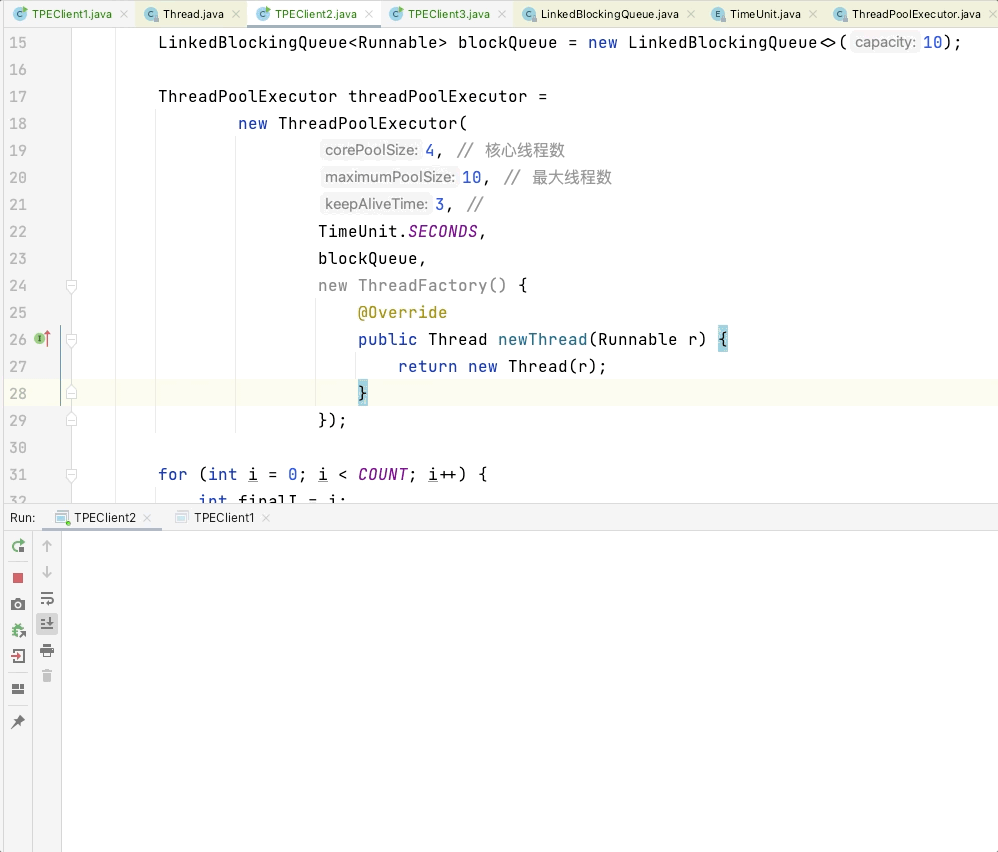This screenshot has height=852, width=998.
Task: Click the TimeUnit.SECONDS constant
Action: click(398, 232)
